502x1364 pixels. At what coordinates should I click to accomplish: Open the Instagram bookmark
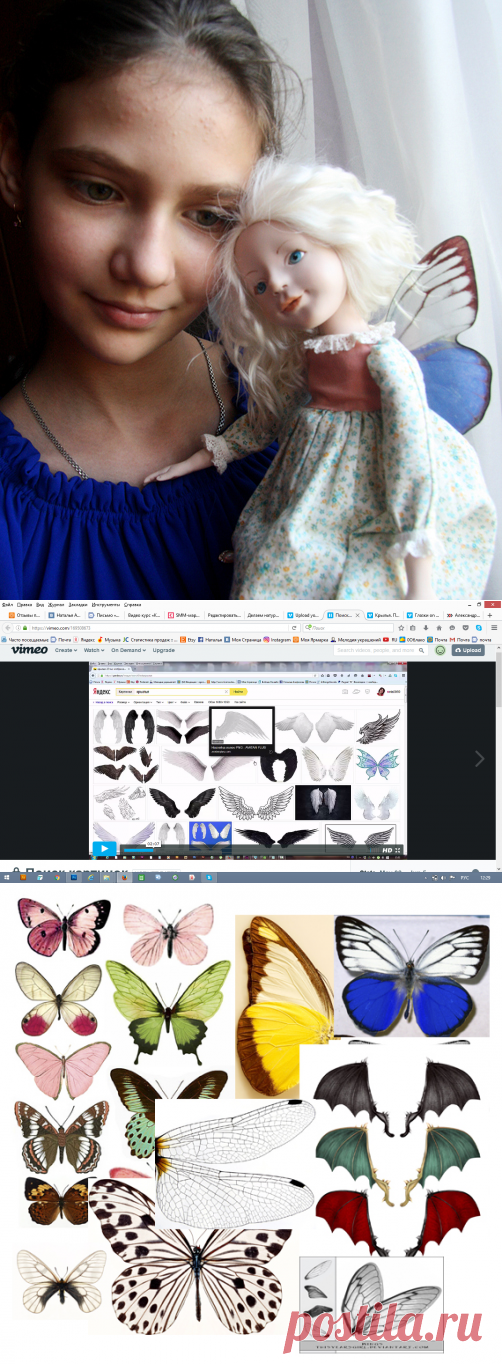tap(277, 638)
